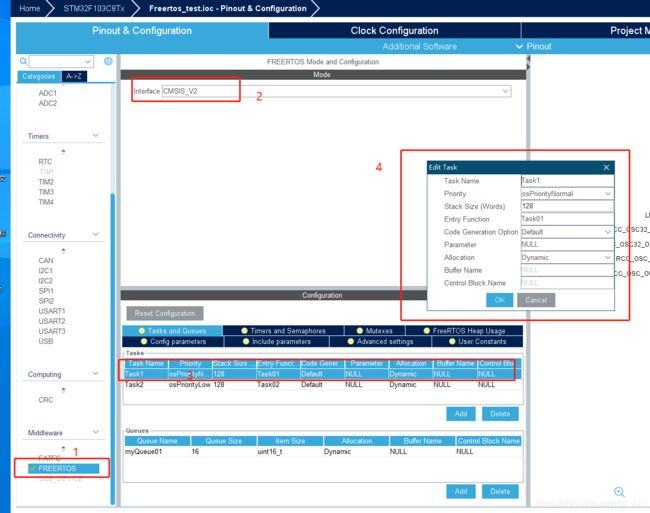The image size is (650, 513).
Task: Open the Interface CMSIS_V2 dropdown
Action: coord(336,91)
